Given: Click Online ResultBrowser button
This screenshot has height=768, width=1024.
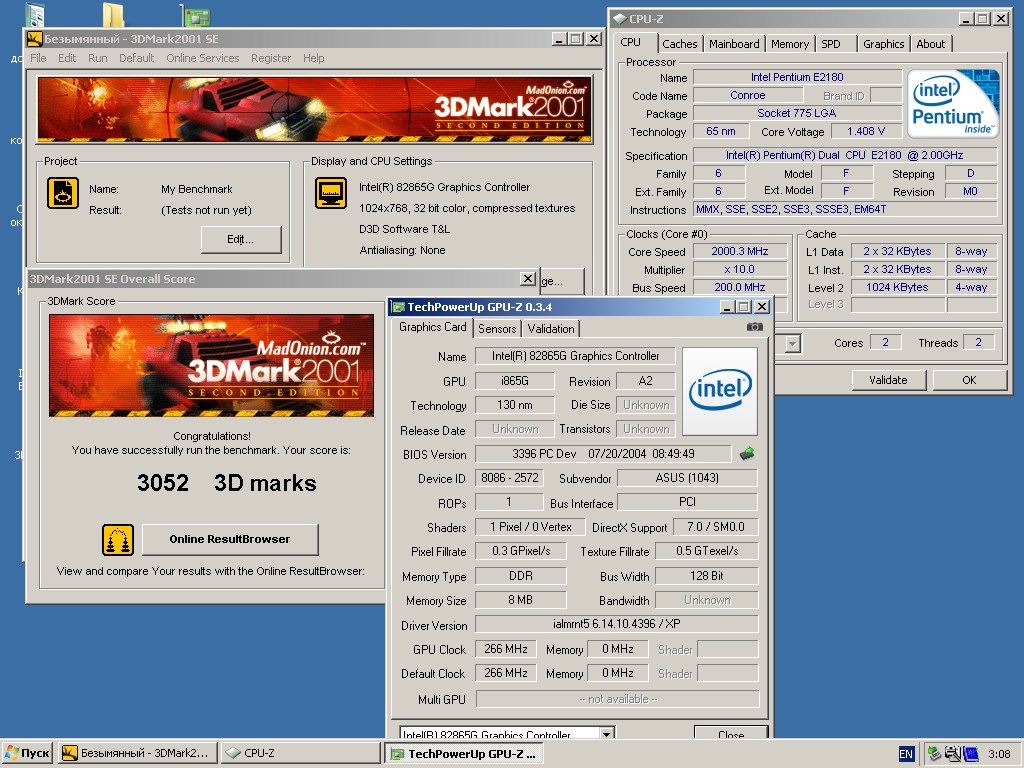Looking at the screenshot, I should pos(230,539).
